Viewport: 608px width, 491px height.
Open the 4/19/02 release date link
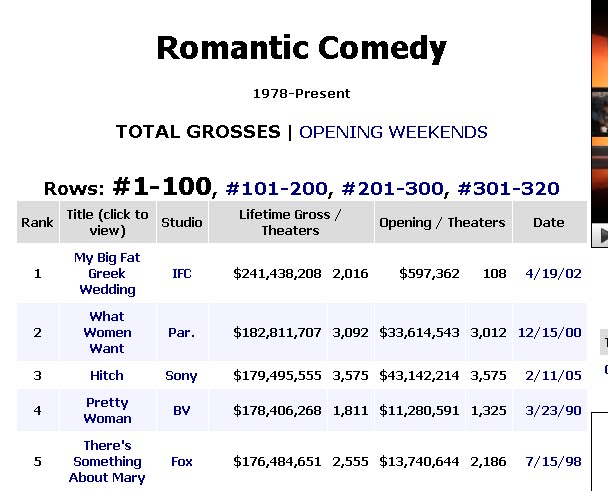(548, 273)
